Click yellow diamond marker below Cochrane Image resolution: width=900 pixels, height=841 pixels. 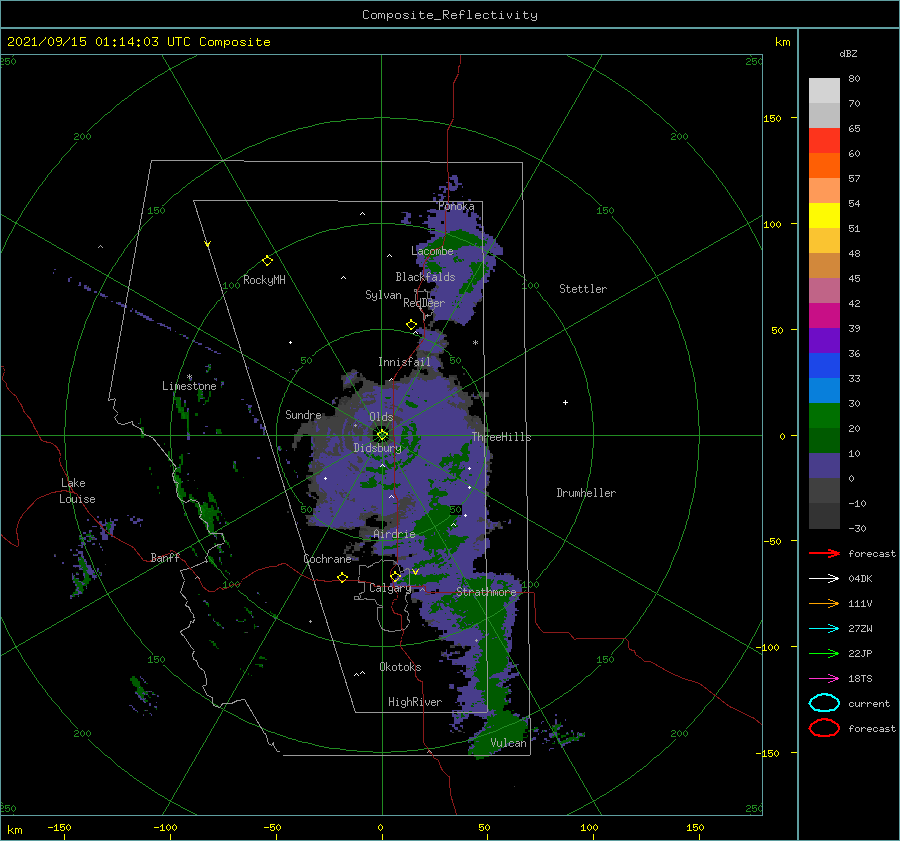[342, 577]
